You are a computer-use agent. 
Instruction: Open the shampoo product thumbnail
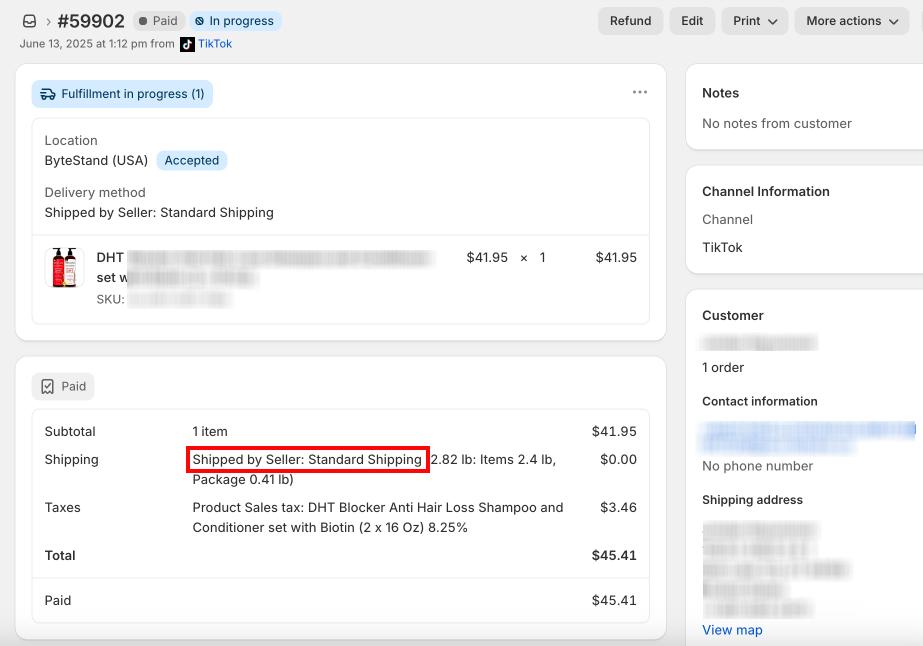point(64,267)
